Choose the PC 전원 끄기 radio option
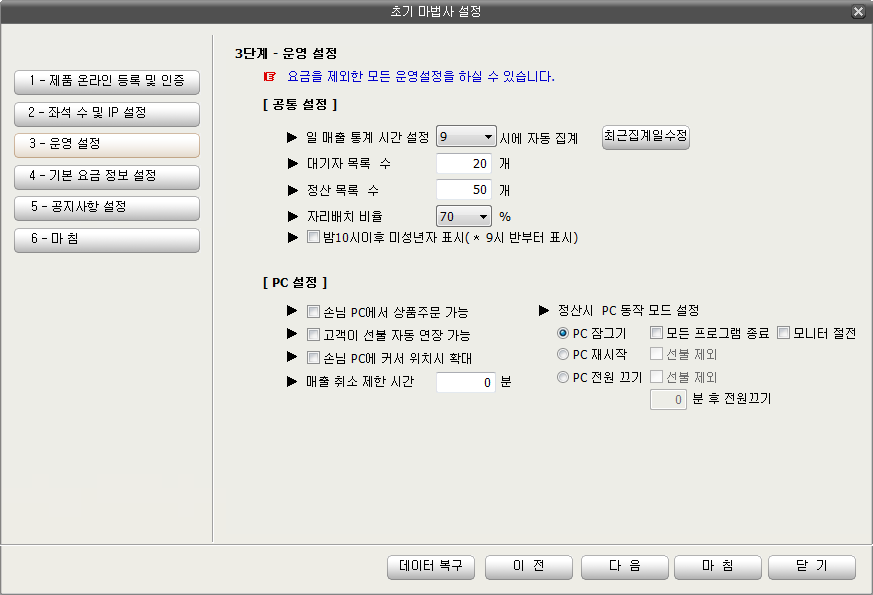Screen dimensions: 873x595 (x=563, y=377)
